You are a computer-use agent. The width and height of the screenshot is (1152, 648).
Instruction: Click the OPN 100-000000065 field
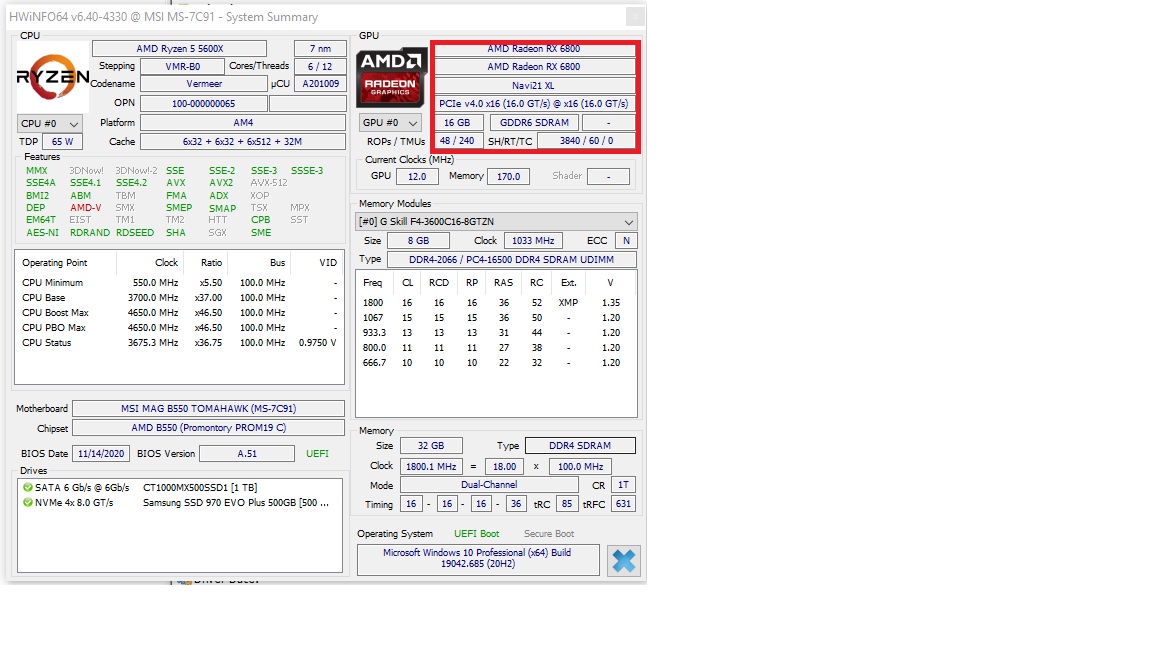(204, 104)
